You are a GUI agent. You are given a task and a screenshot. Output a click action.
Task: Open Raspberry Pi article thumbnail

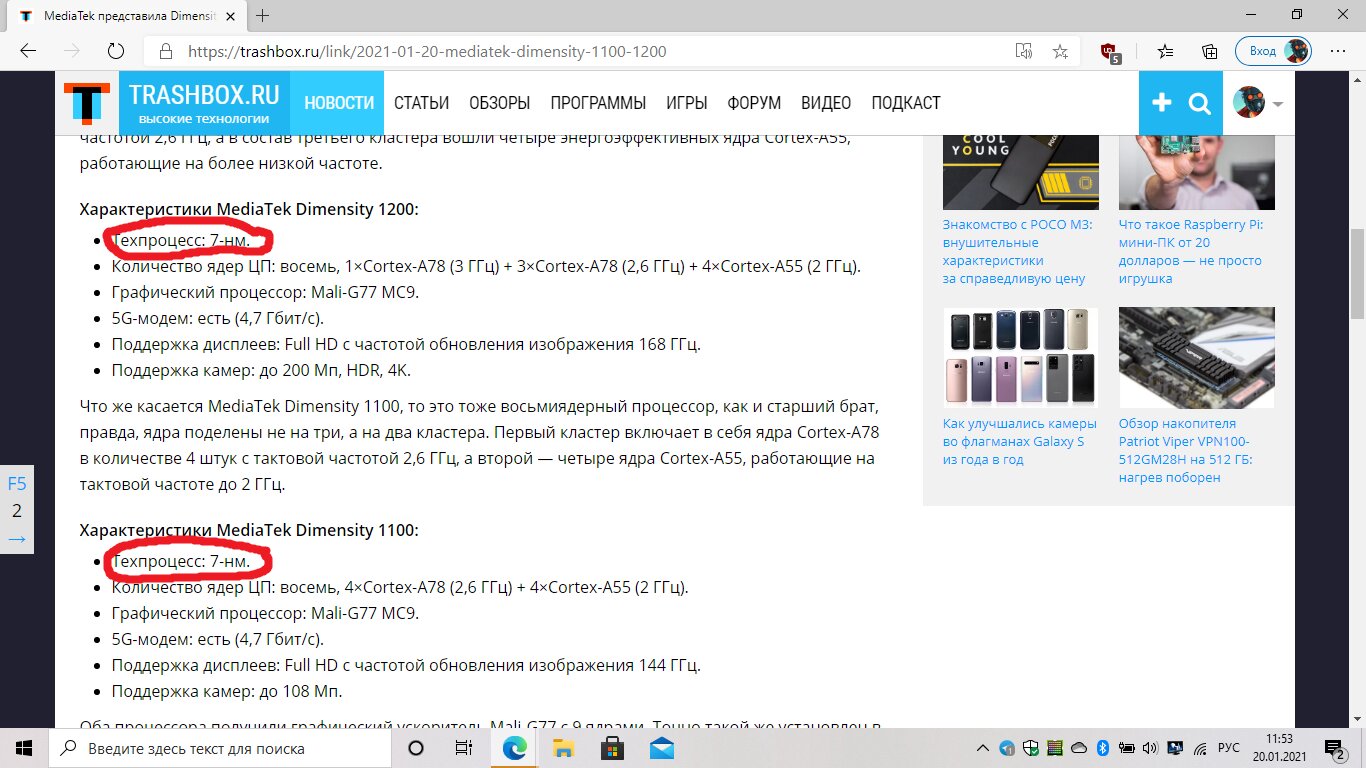coord(1197,172)
